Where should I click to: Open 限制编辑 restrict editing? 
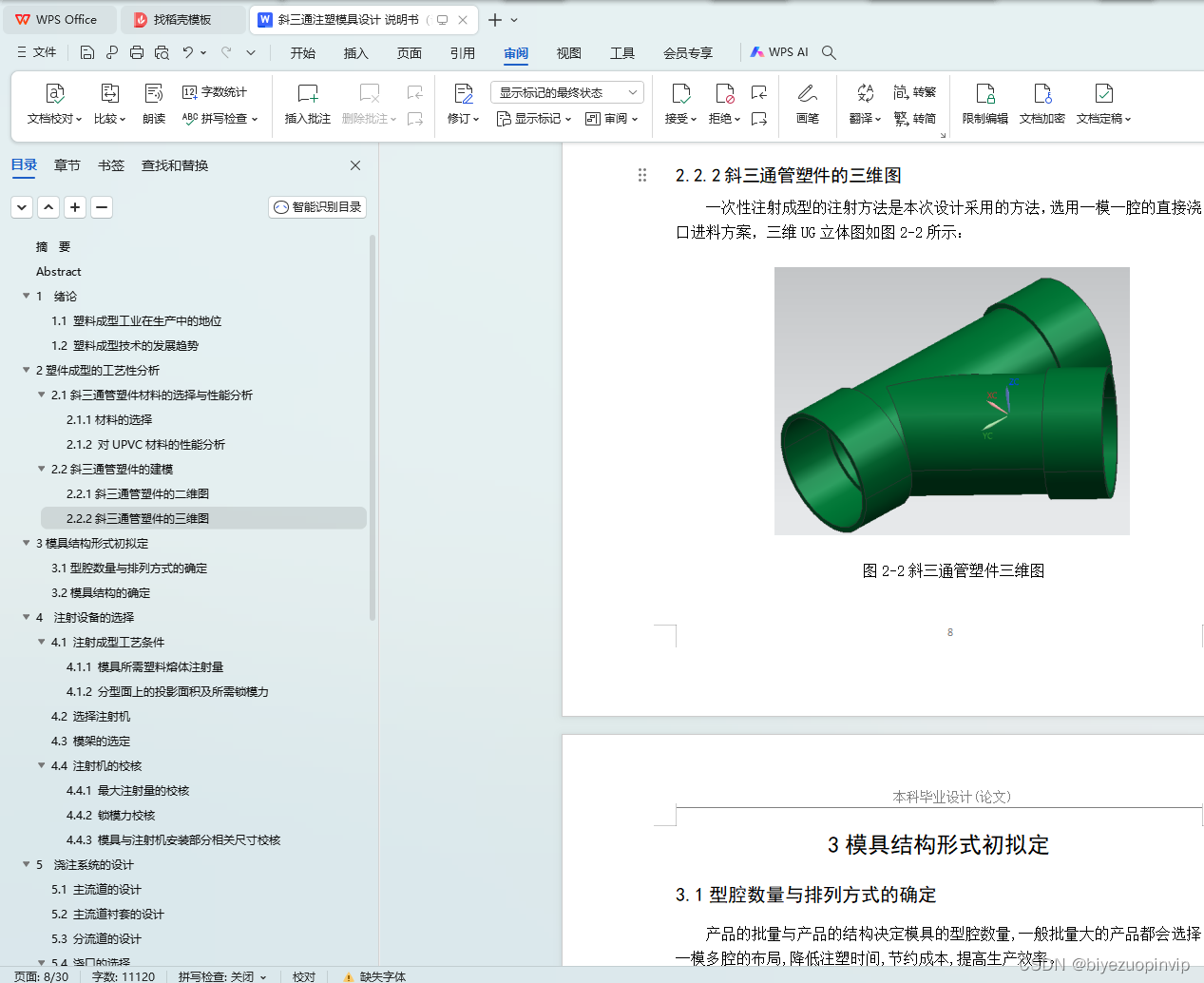(985, 104)
